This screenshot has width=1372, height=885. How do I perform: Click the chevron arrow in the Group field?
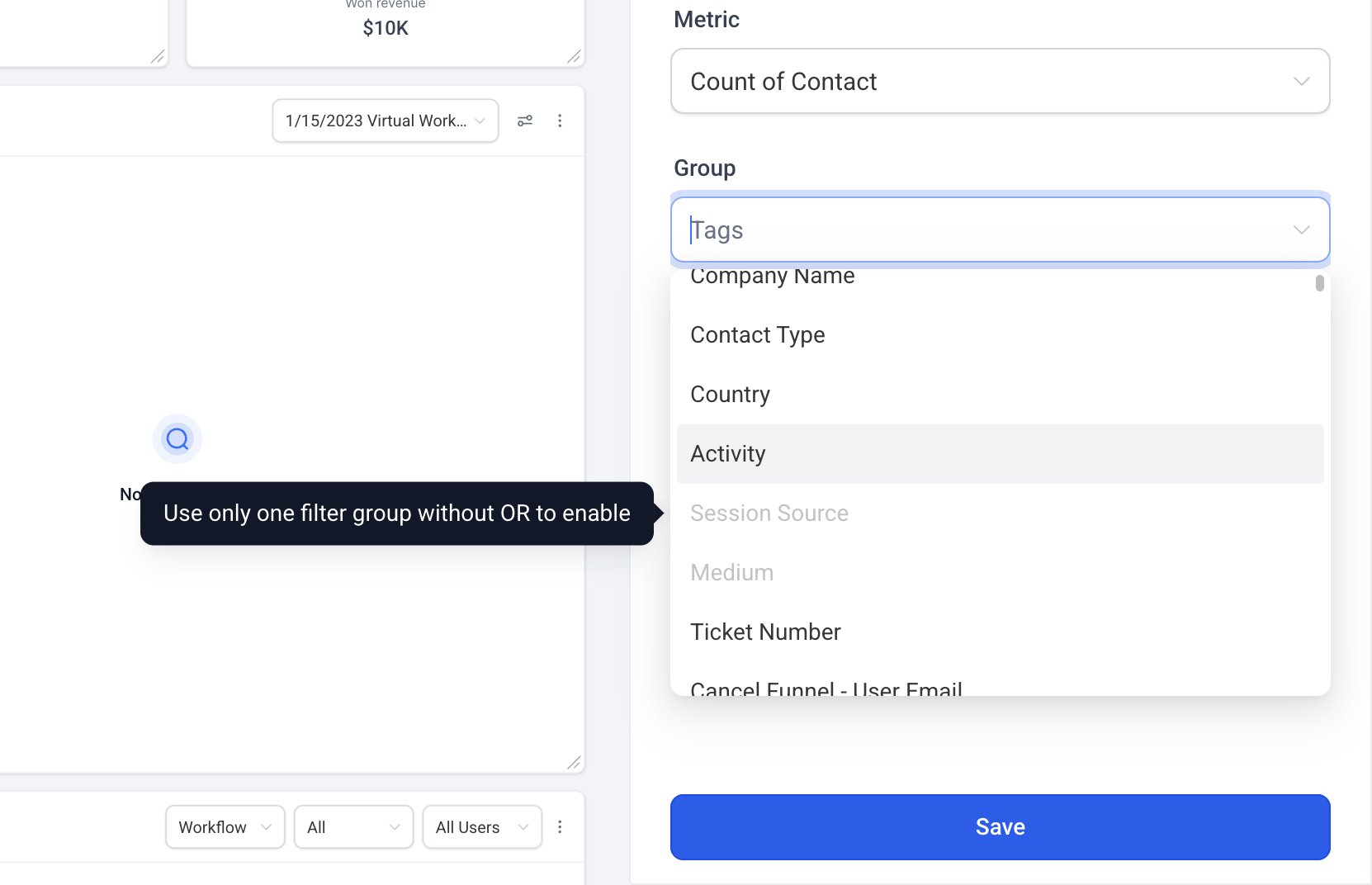(x=1302, y=230)
